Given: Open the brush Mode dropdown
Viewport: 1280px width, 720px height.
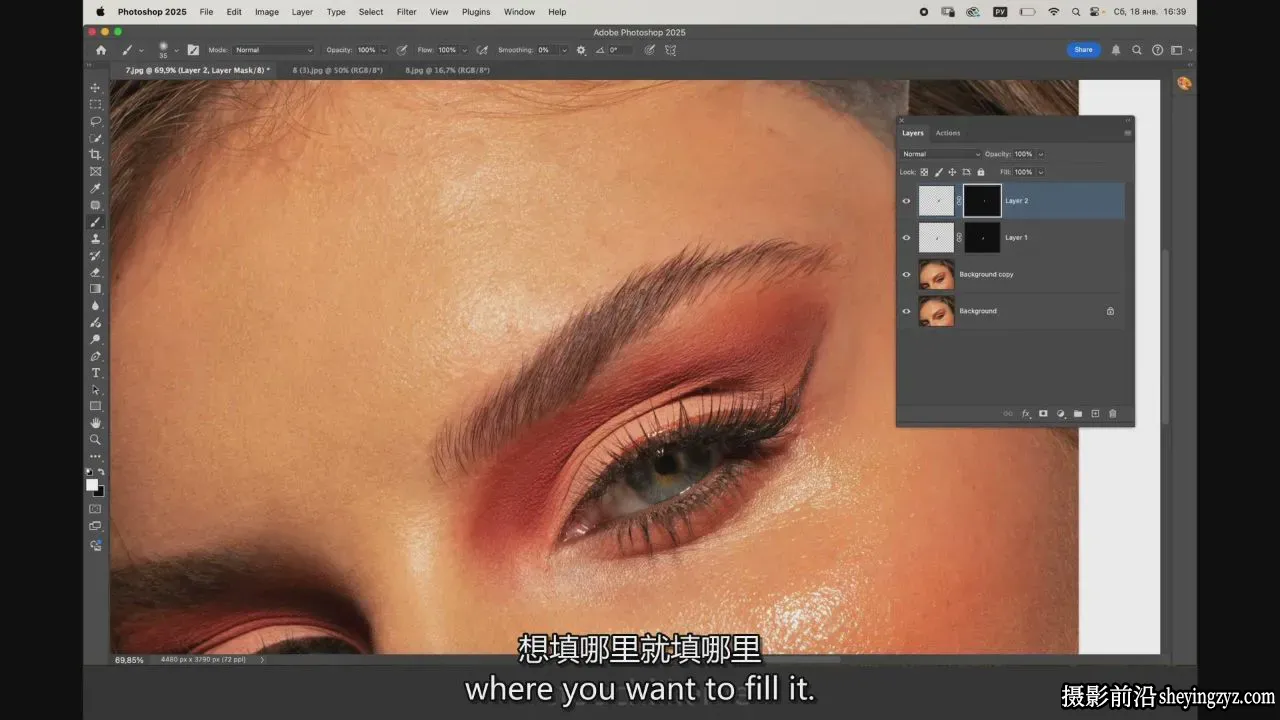Looking at the screenshot, I should 274,50.
